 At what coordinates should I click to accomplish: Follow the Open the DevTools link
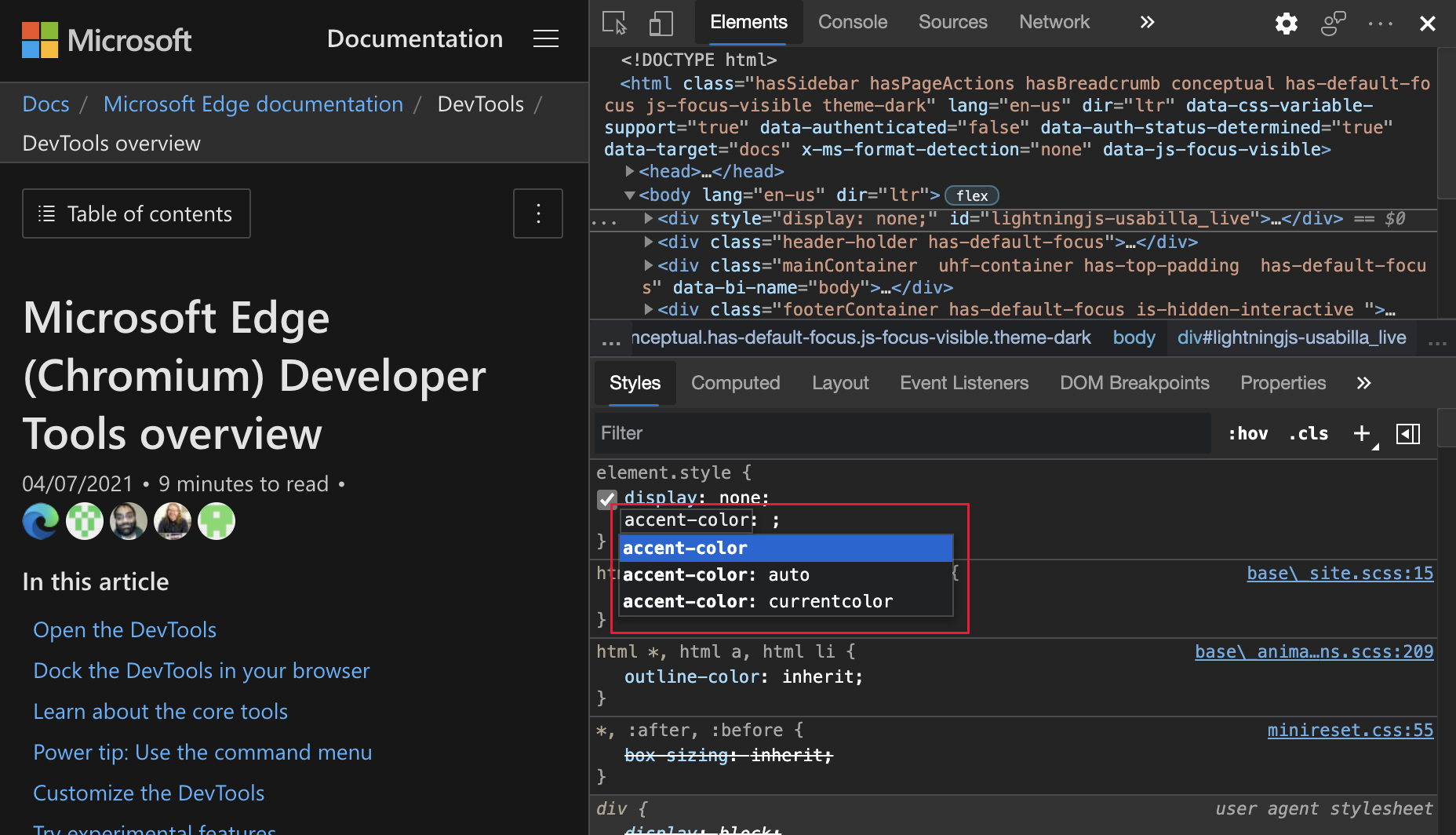125,629
